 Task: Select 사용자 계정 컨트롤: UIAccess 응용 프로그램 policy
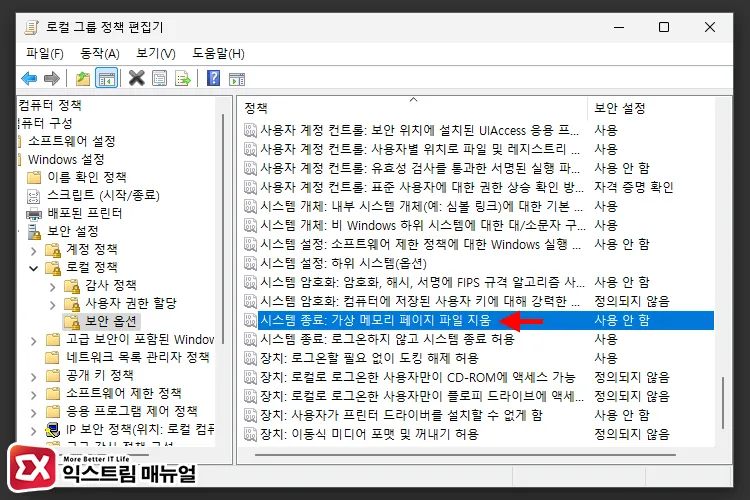(x=478, y=130)
